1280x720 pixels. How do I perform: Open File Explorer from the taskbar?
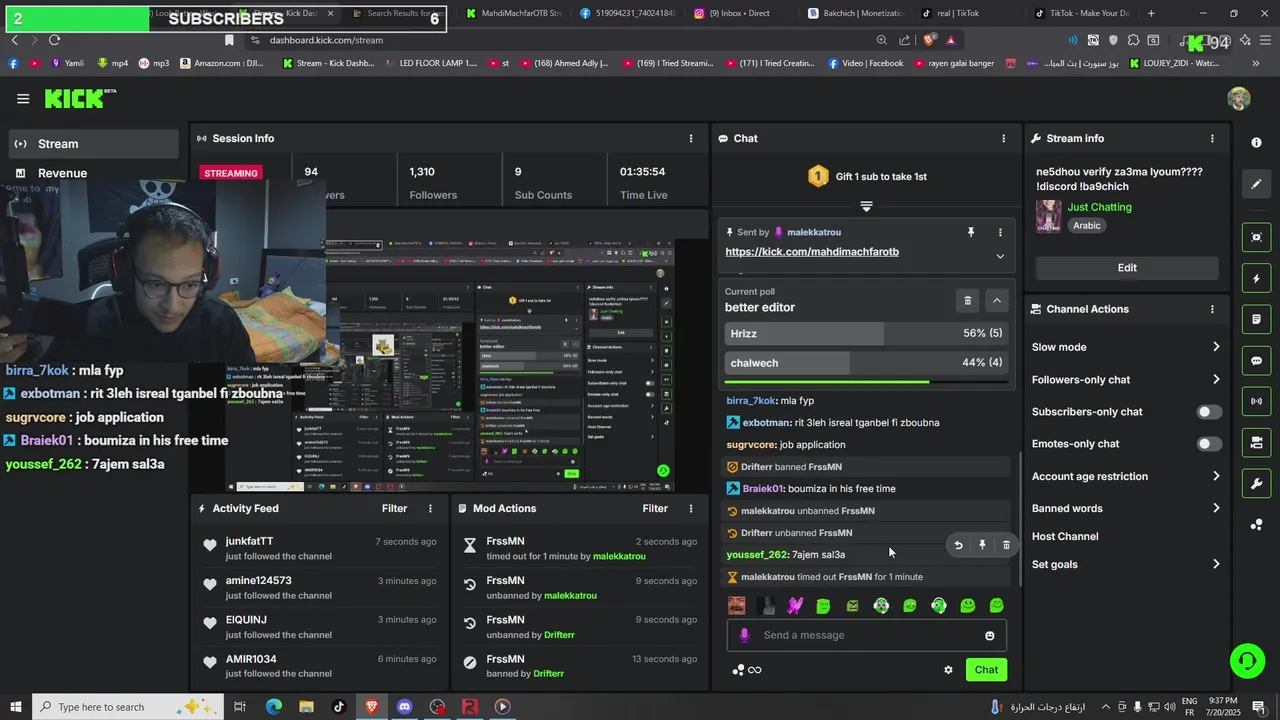coord(306,707)
